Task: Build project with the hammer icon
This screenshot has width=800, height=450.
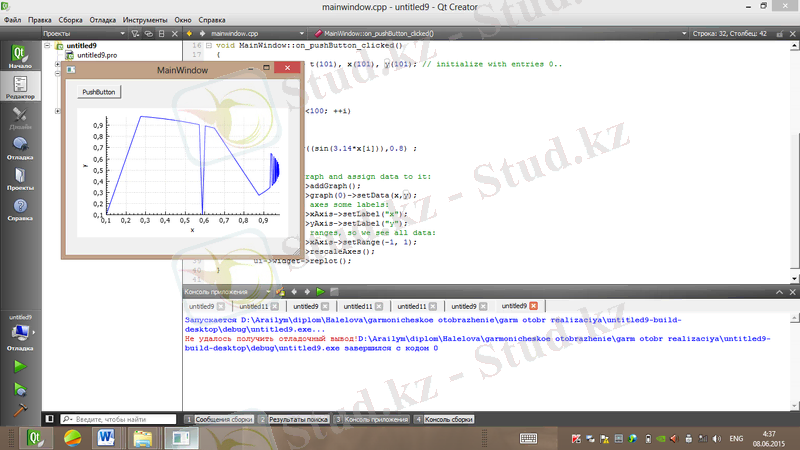Action: (x=20, y=410)
